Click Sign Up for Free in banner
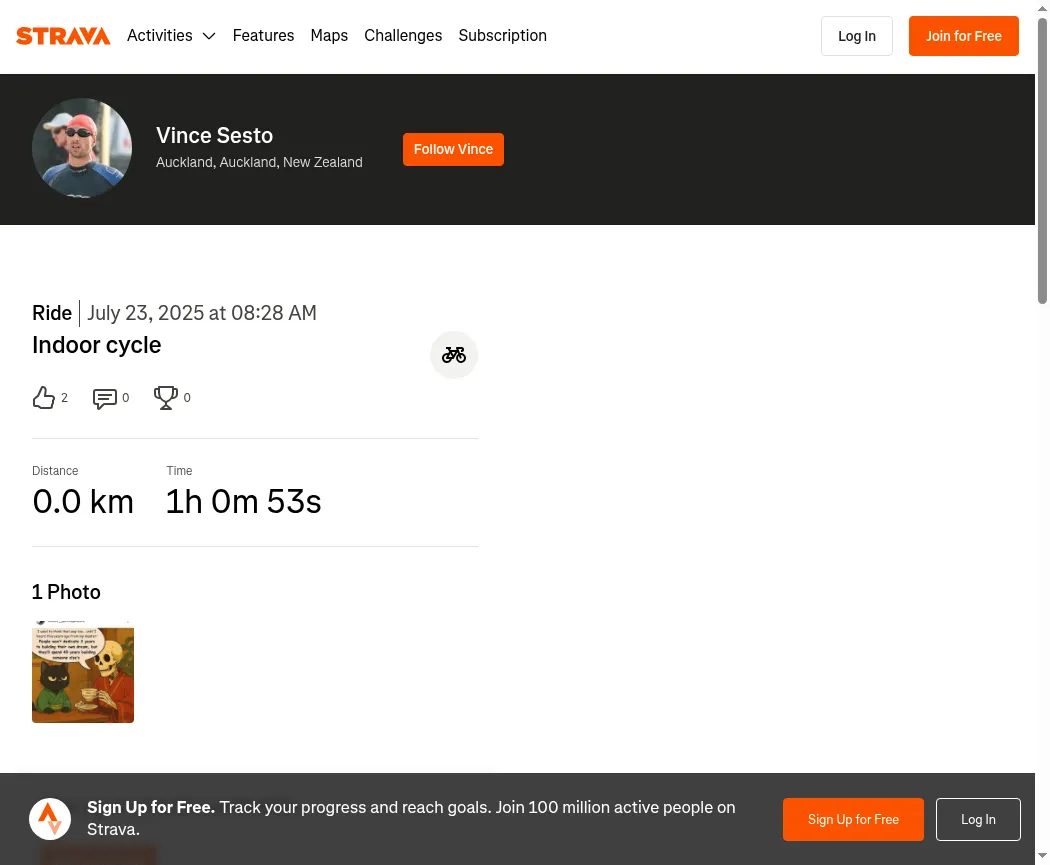This screenshot has width=1050, height=865. pyautogui.click(x=853, y=819)
